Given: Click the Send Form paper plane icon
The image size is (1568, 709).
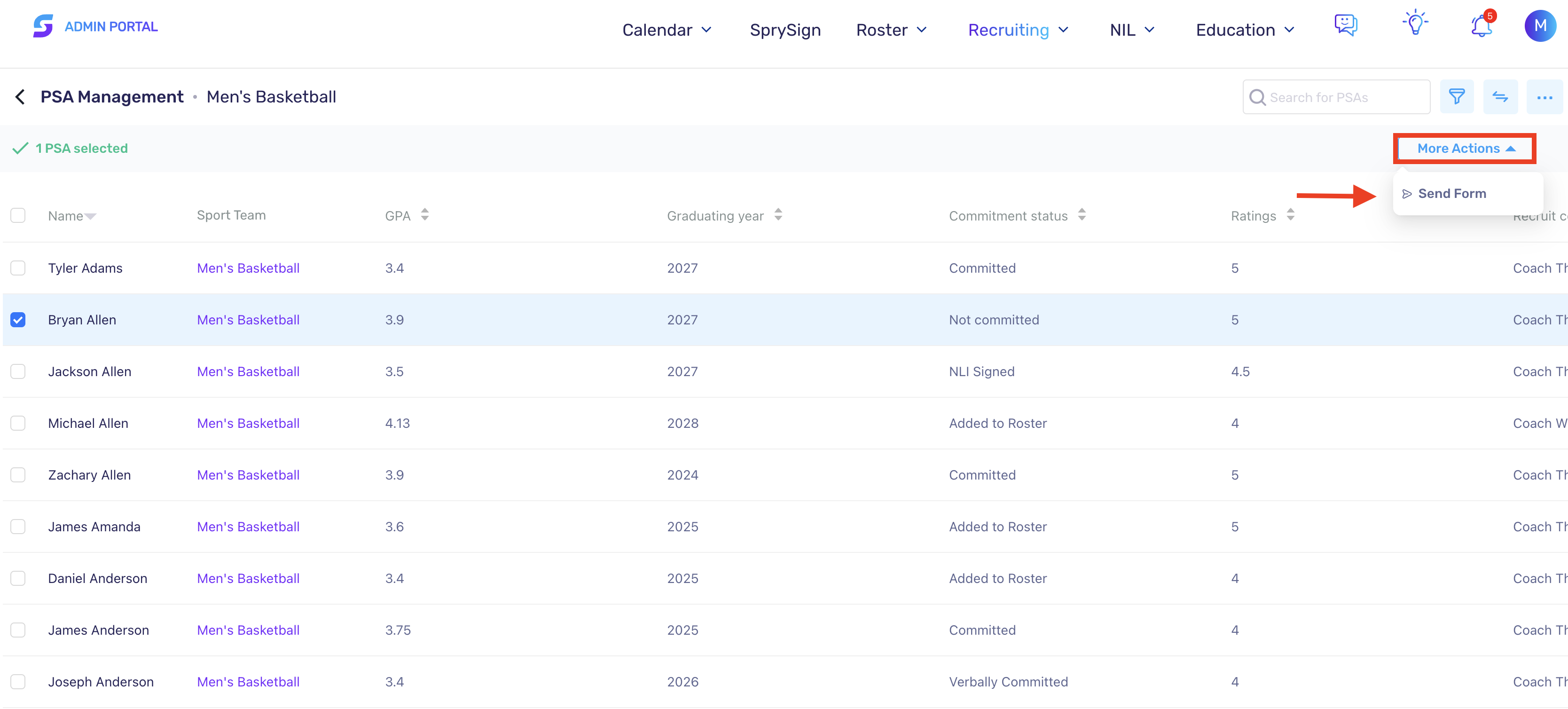Looking at the screenshot, I should point(1407,194).
